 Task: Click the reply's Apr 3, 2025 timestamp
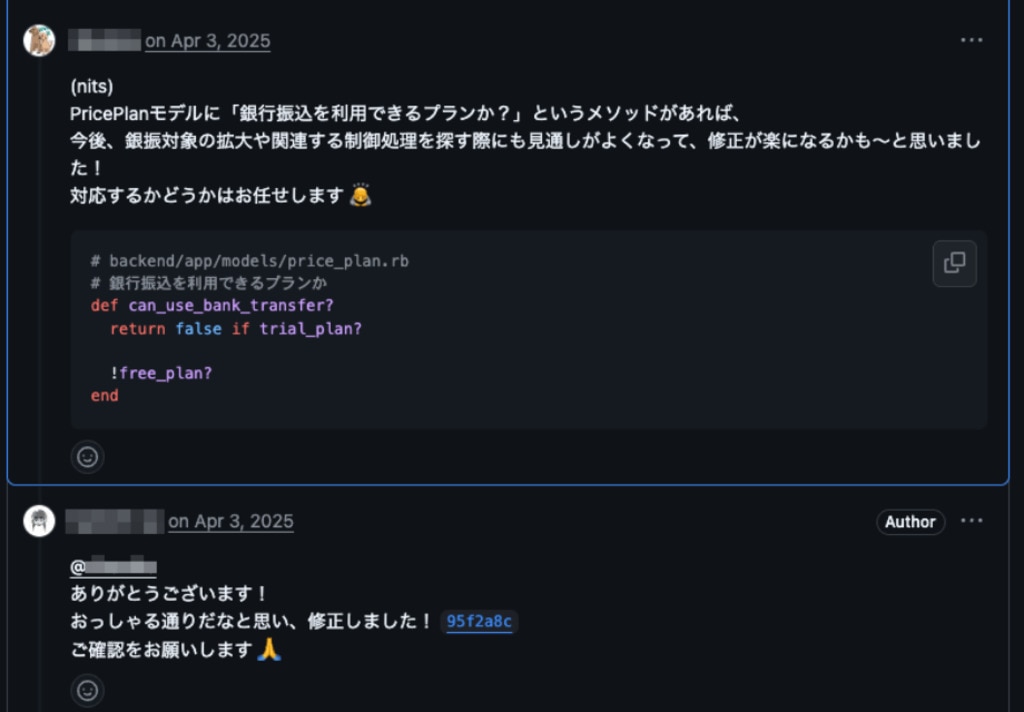click(231, 521)
